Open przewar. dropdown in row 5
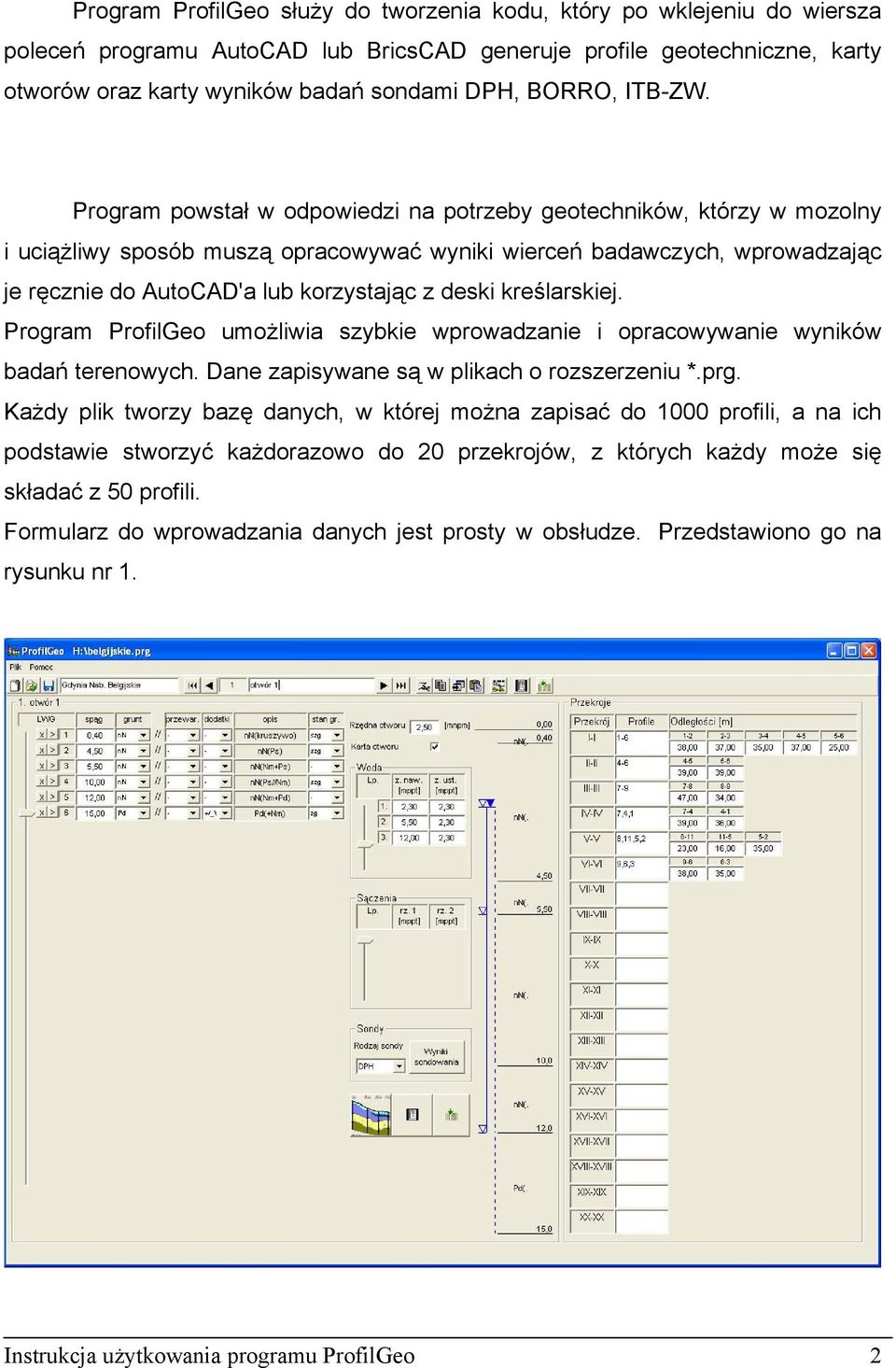 193,797
